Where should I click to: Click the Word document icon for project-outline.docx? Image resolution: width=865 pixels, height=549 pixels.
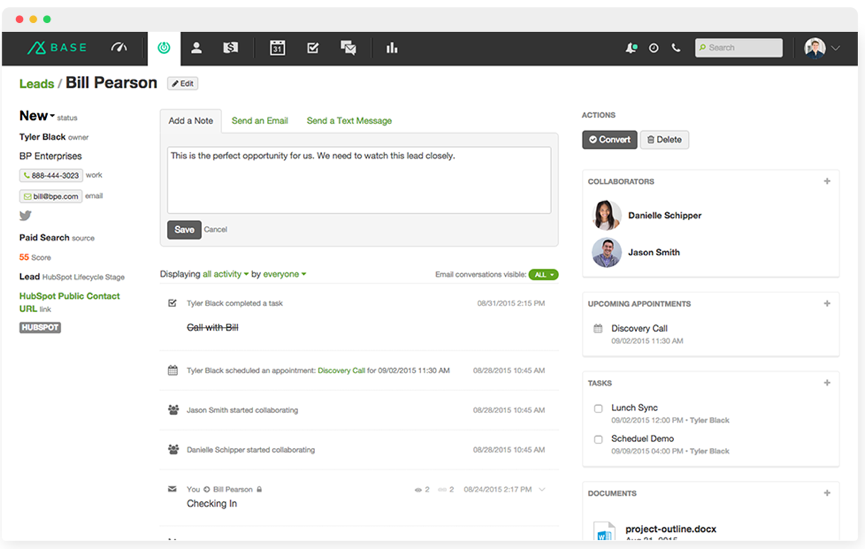pyautogui.click(x=604, y=531)
